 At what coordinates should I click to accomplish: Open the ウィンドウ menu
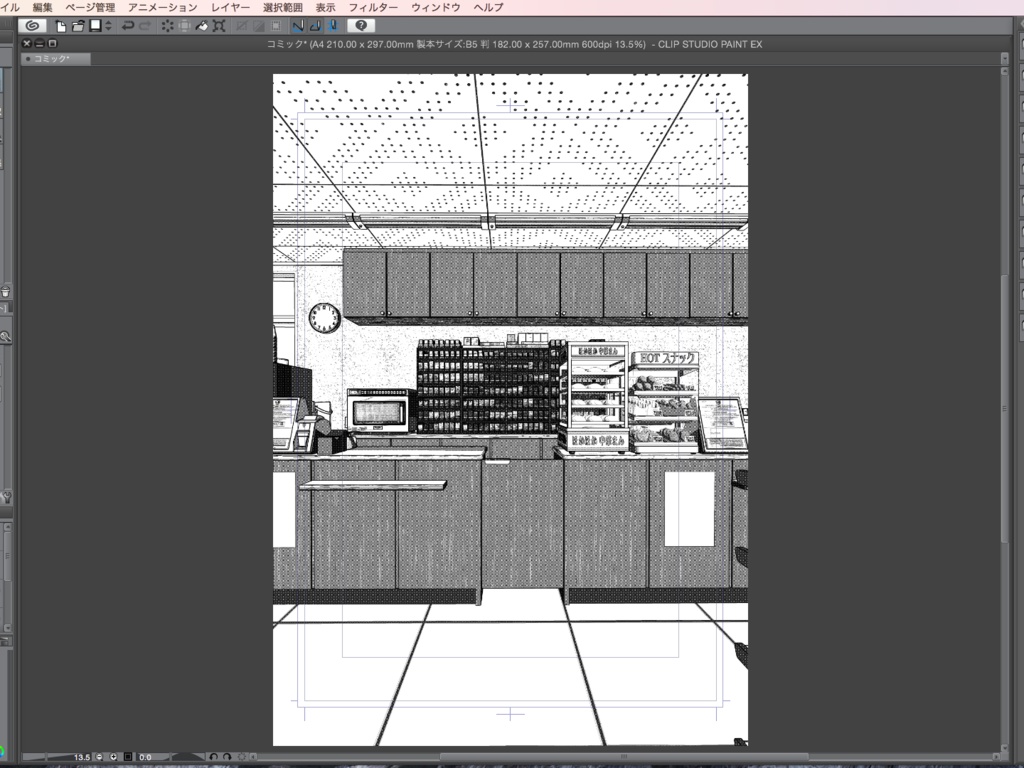pyautogui.click(x=436, y=7)
